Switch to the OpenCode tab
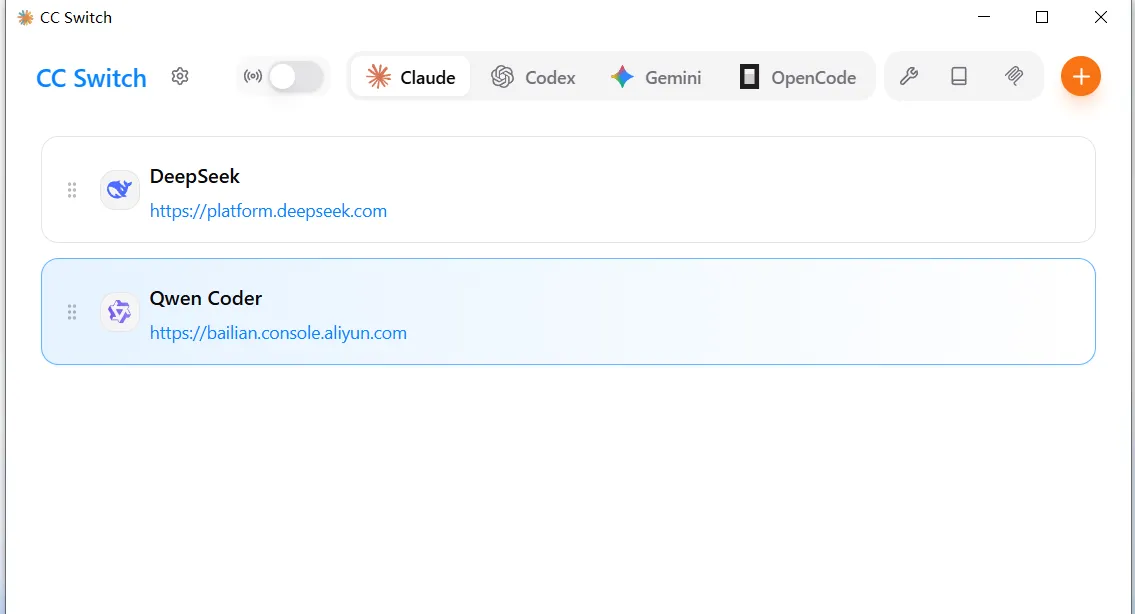The height and width of the screenshot is (614, 1135). point(799,76)
